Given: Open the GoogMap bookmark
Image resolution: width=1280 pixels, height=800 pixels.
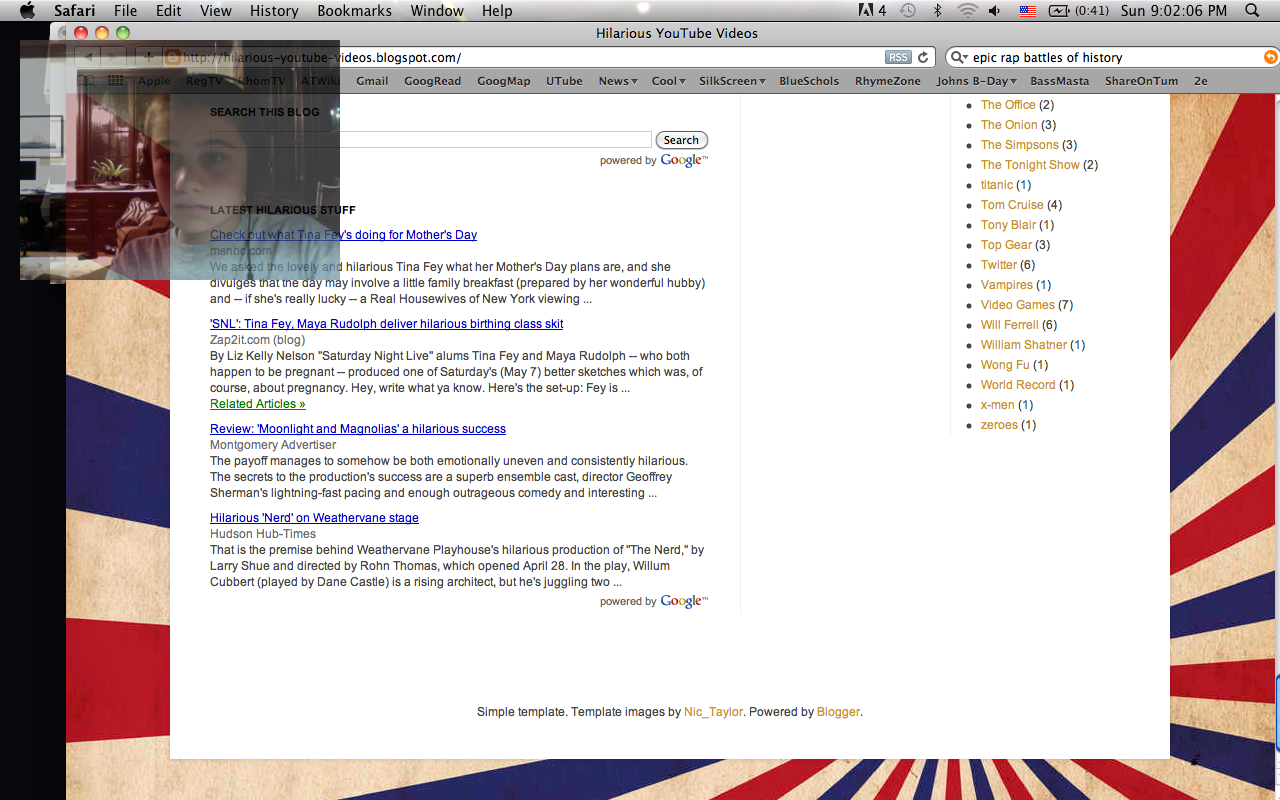Looking at the screenshot, I should coord(504,81).
